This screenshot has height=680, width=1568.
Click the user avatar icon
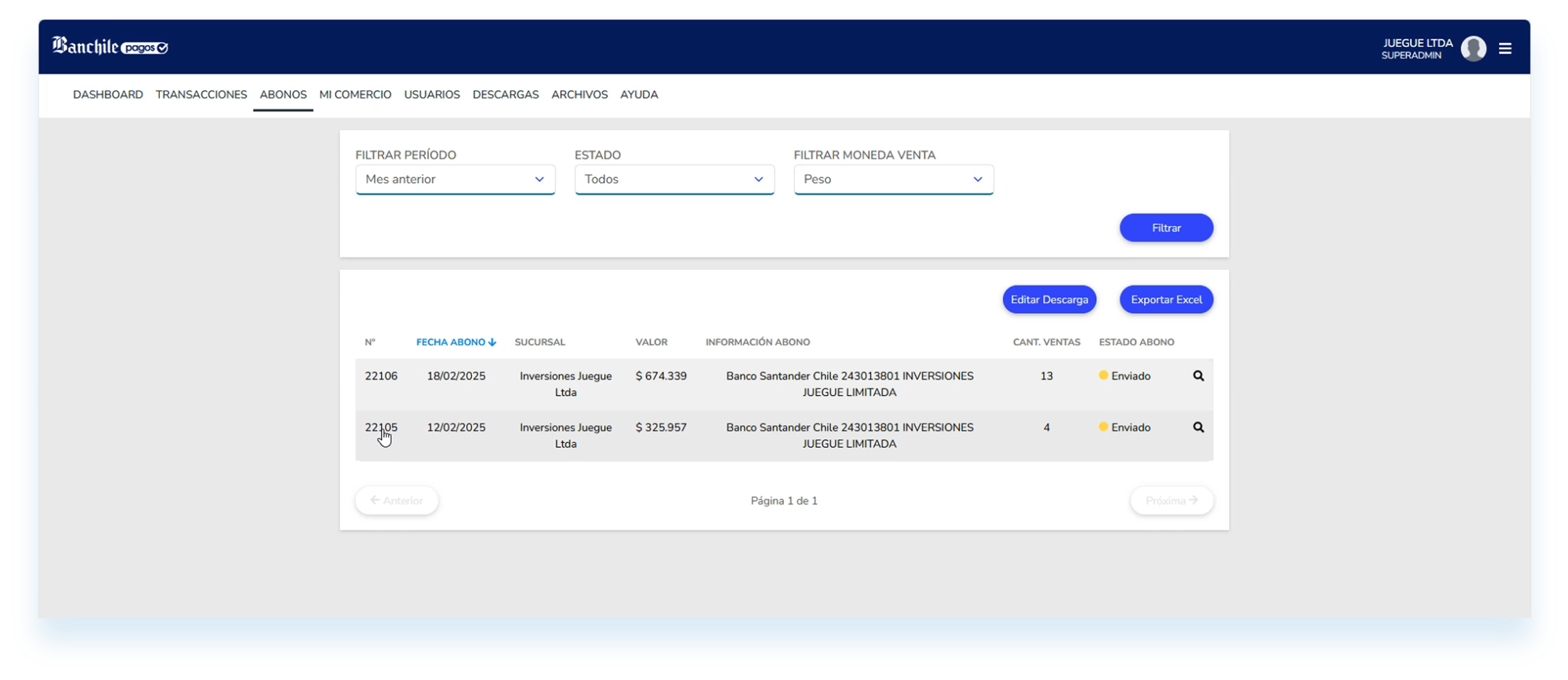tap(1473, 48)
